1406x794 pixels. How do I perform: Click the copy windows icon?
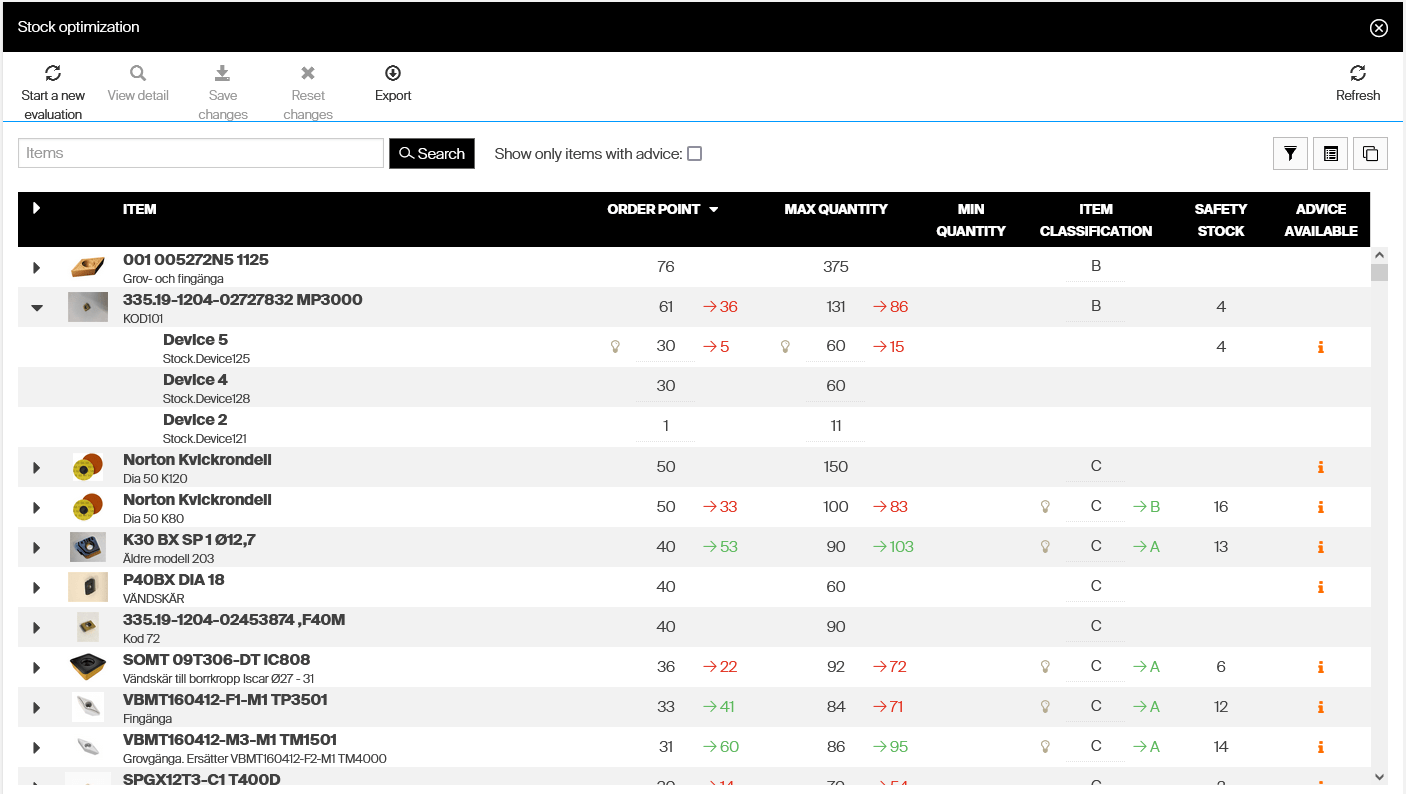[x=1370, y=154]
